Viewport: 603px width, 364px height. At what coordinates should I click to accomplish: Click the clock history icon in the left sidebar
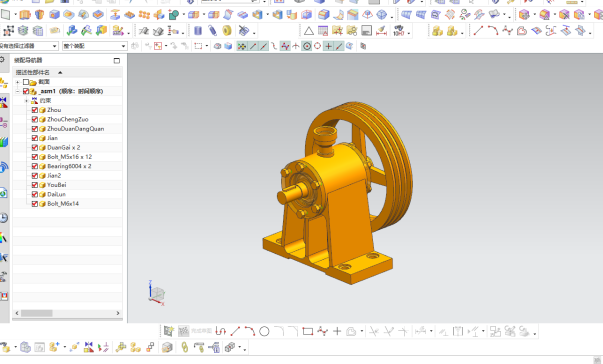(x=3, y=218)
